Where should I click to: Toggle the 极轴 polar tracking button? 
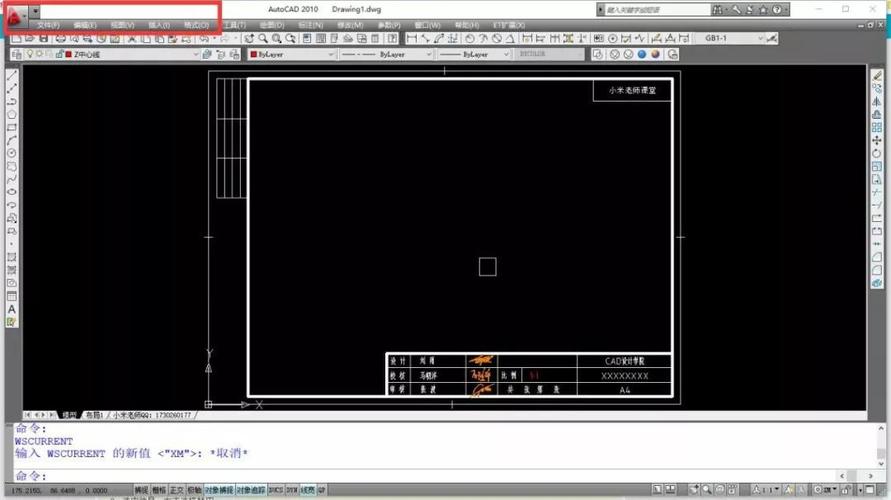pos(194,490)
